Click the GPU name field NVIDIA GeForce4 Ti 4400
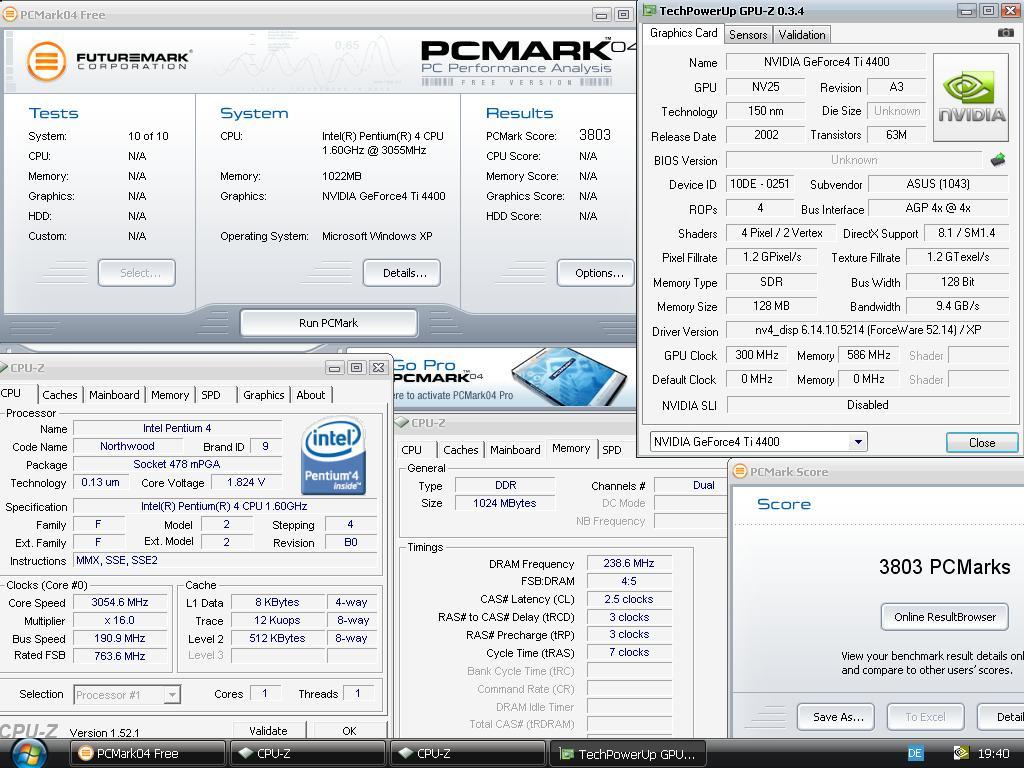1024x768 pixels. tap(826, 62)
